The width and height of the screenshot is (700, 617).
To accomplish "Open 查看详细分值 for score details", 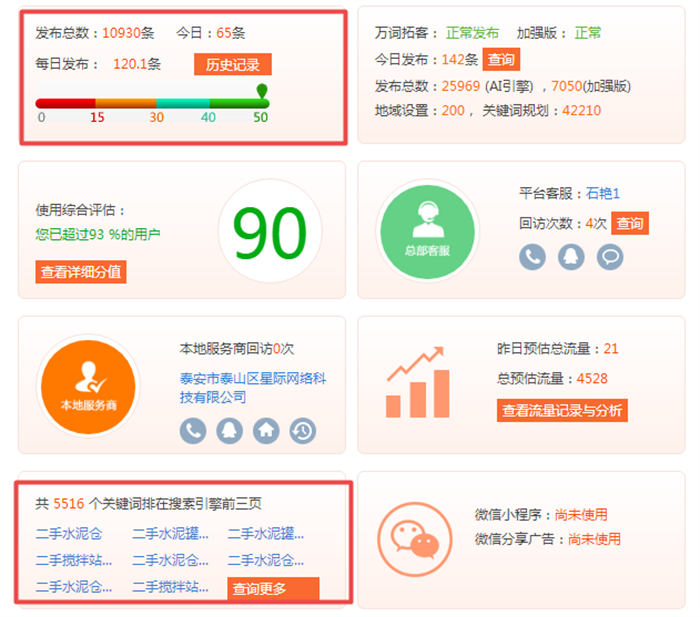I will pos(82,272).
